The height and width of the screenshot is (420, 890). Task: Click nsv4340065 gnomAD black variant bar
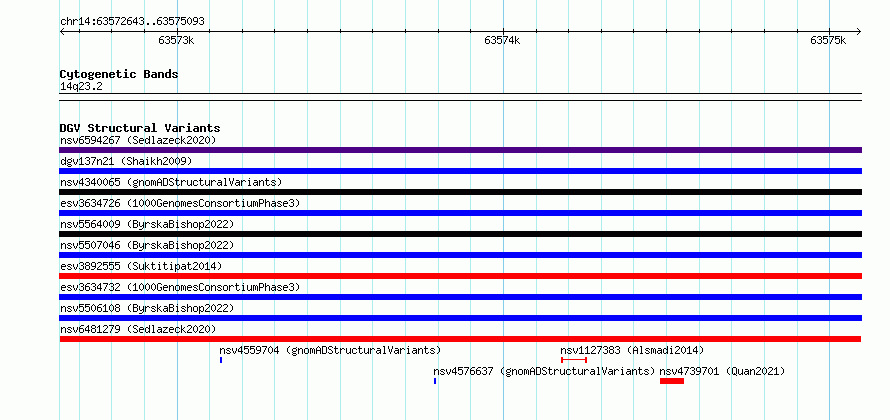[460, 192]
